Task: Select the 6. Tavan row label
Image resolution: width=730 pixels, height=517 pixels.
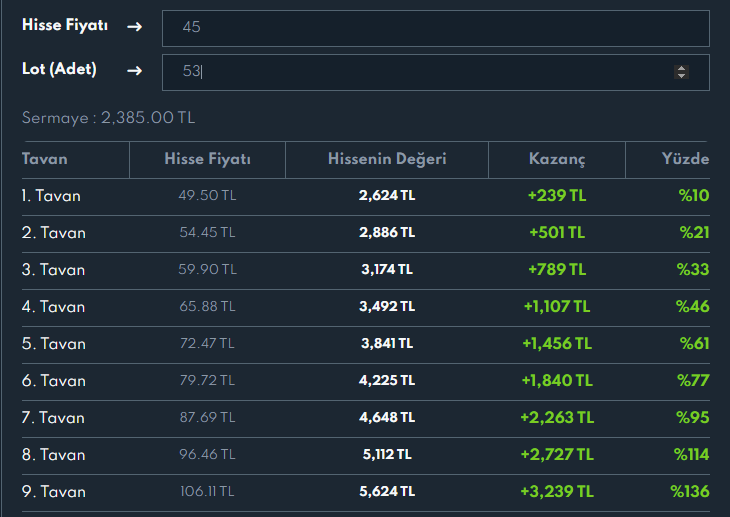Action: point(54,381)
